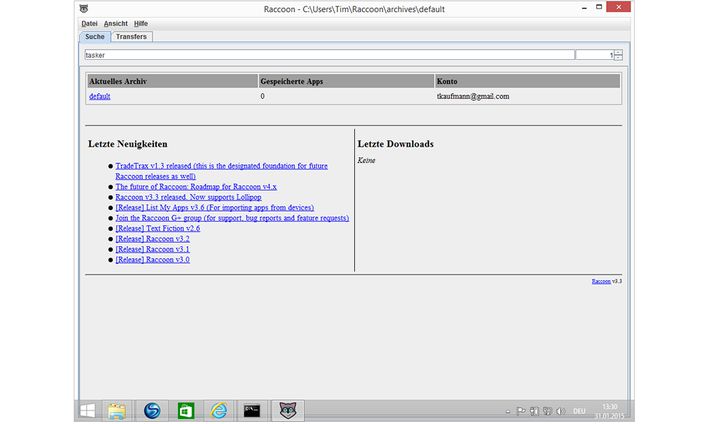This screenshot has height=424, width=708.
Task: Click the Raccoon app icon in title bar
Action: pos(84,9)
